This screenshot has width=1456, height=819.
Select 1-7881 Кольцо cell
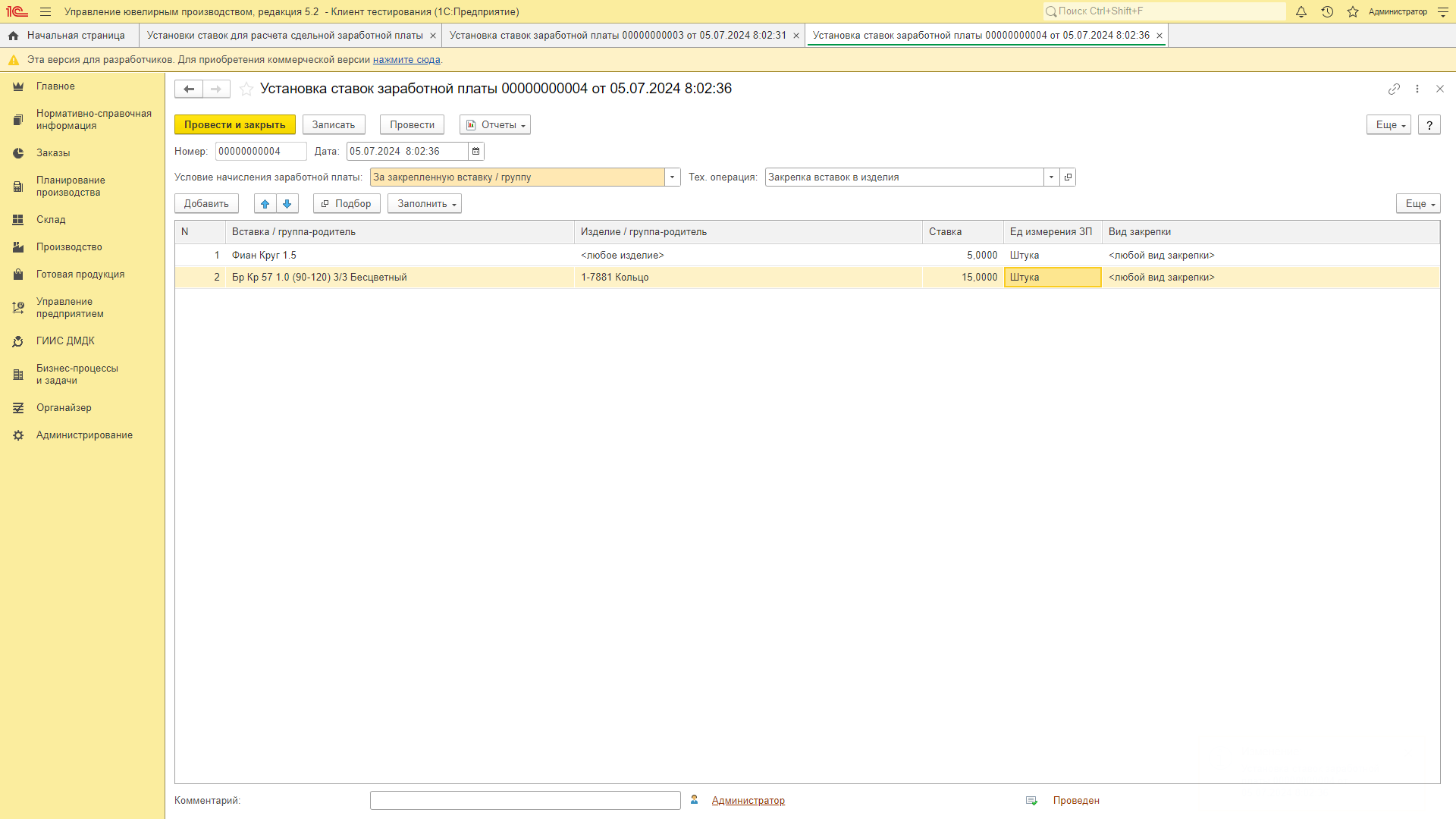point(748,278)
